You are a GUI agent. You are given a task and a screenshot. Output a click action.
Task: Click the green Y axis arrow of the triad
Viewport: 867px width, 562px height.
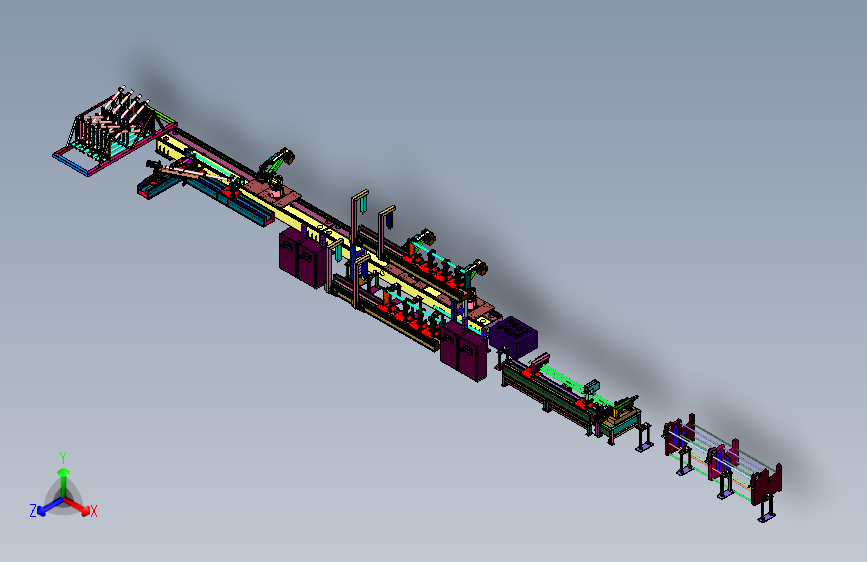[64, 481]
